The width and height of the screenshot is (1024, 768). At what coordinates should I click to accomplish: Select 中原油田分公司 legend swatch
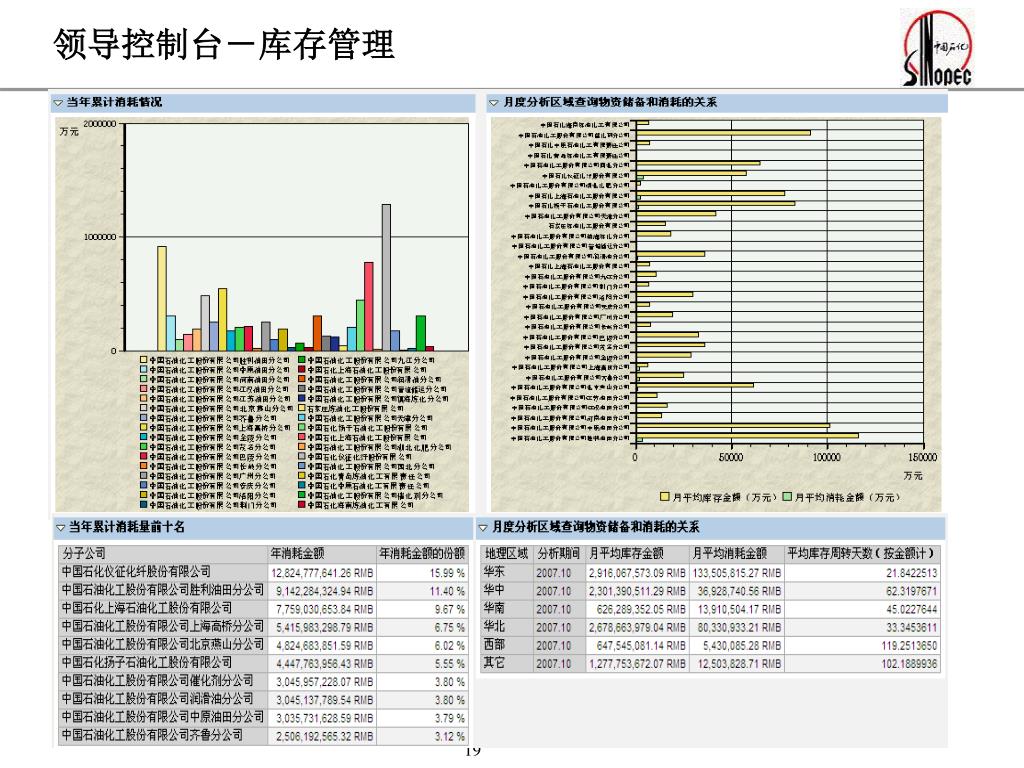(144, 370)
